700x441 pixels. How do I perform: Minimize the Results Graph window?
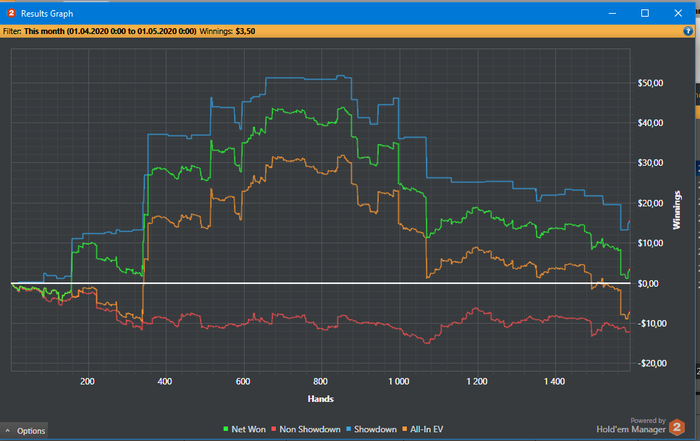point(612,13)
